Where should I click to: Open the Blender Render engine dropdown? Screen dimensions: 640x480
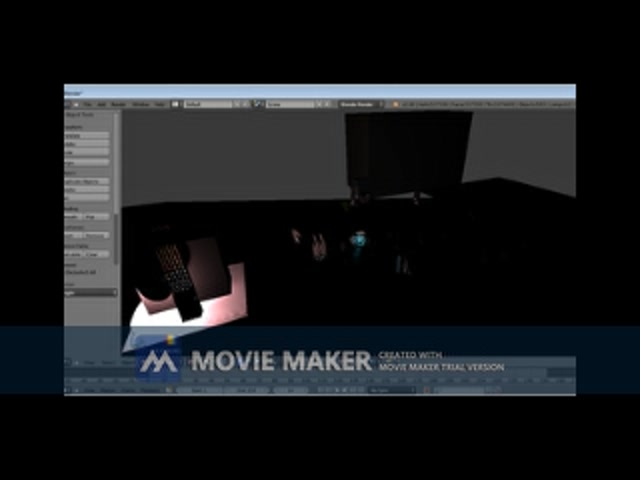pyautogui.click(x=362, y=104)
